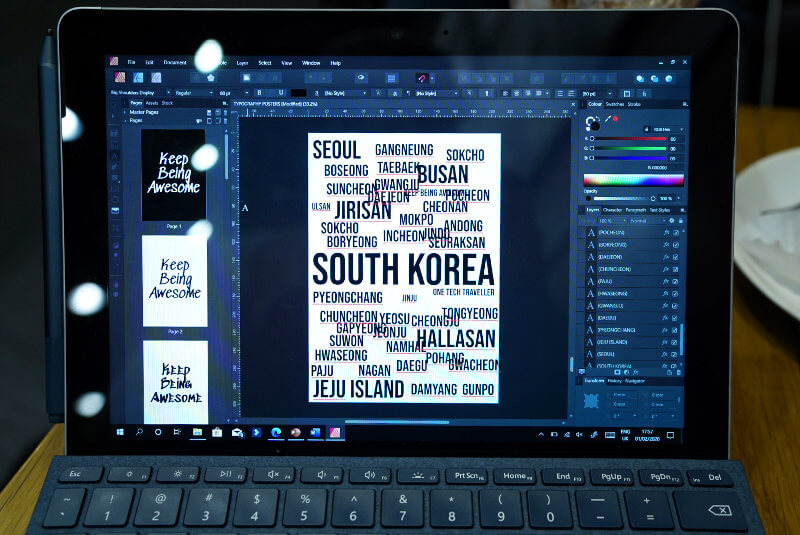Click the red channel slider
The width and height of the screenshot is (800, 535).
[x=629, y=139]
